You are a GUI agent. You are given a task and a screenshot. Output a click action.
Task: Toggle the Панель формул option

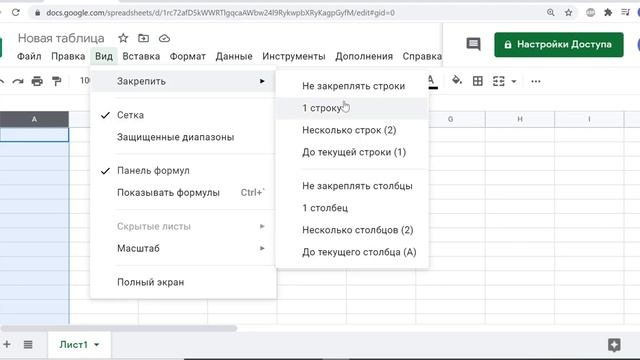(x=183, y=171)
